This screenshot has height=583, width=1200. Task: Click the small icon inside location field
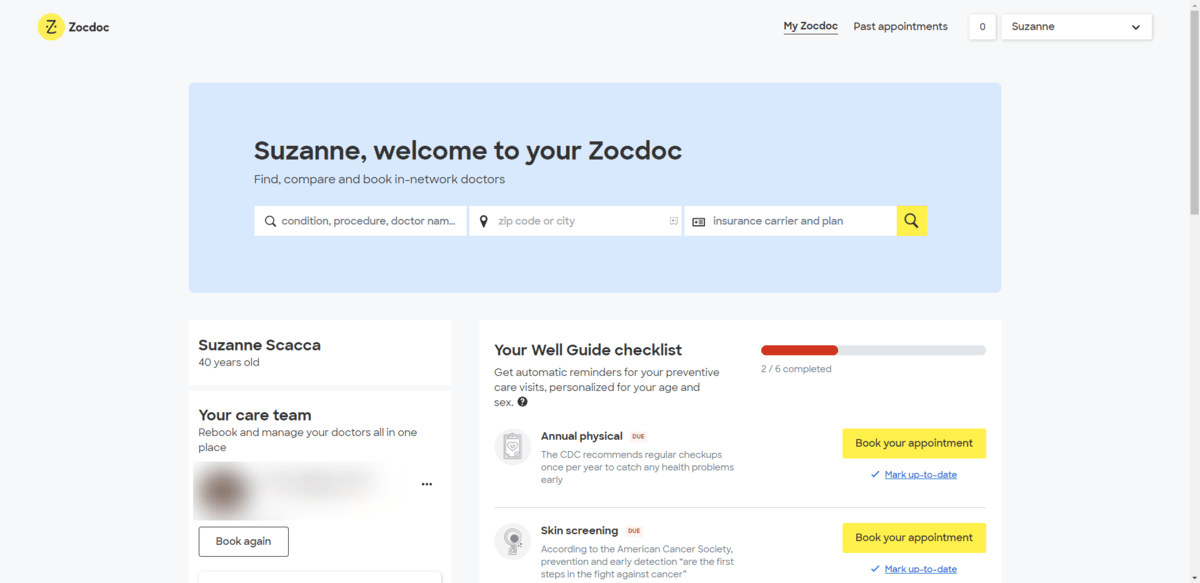tap(673, 221)
